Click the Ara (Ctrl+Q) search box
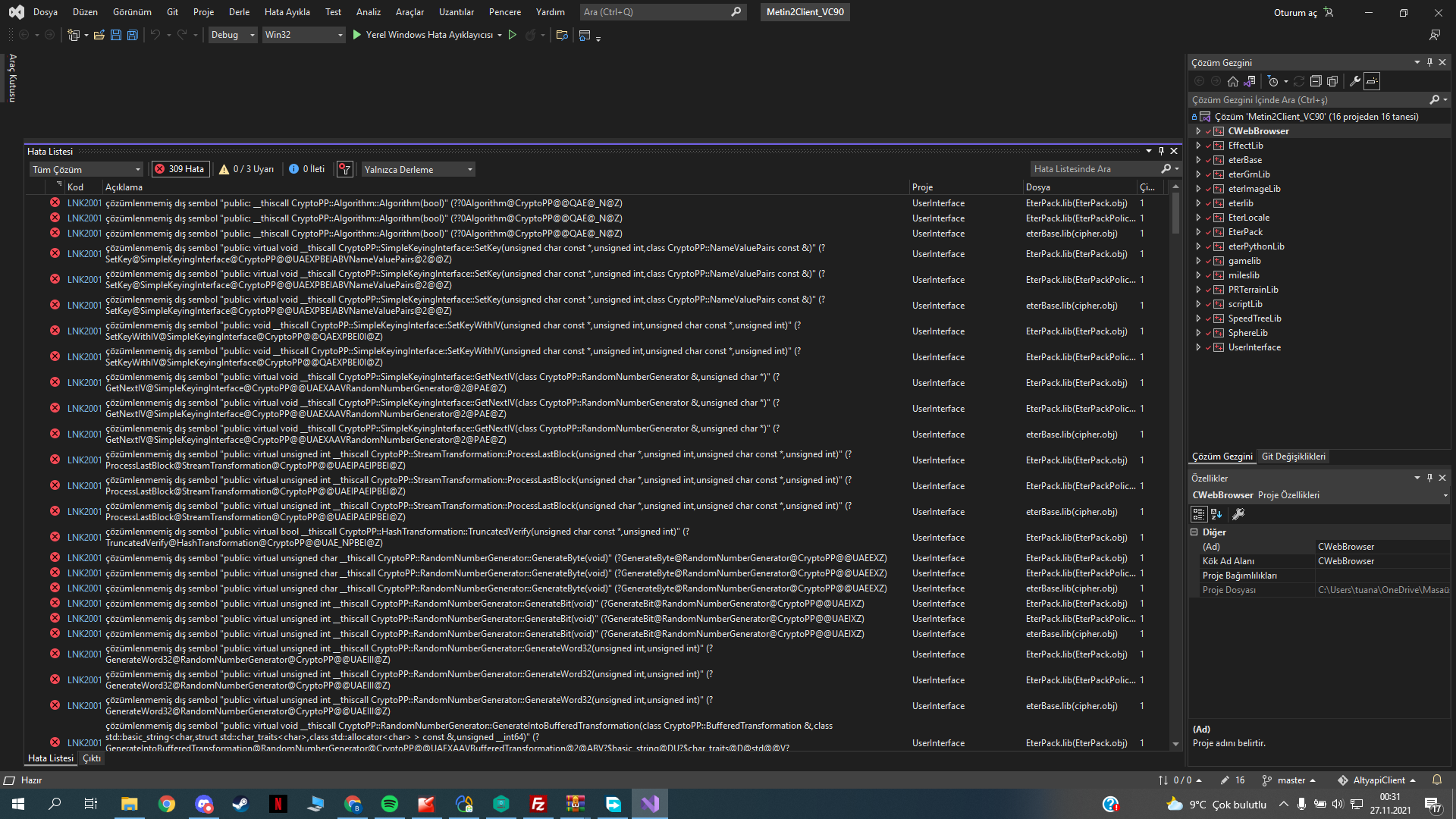 click(x=664, y=12)
